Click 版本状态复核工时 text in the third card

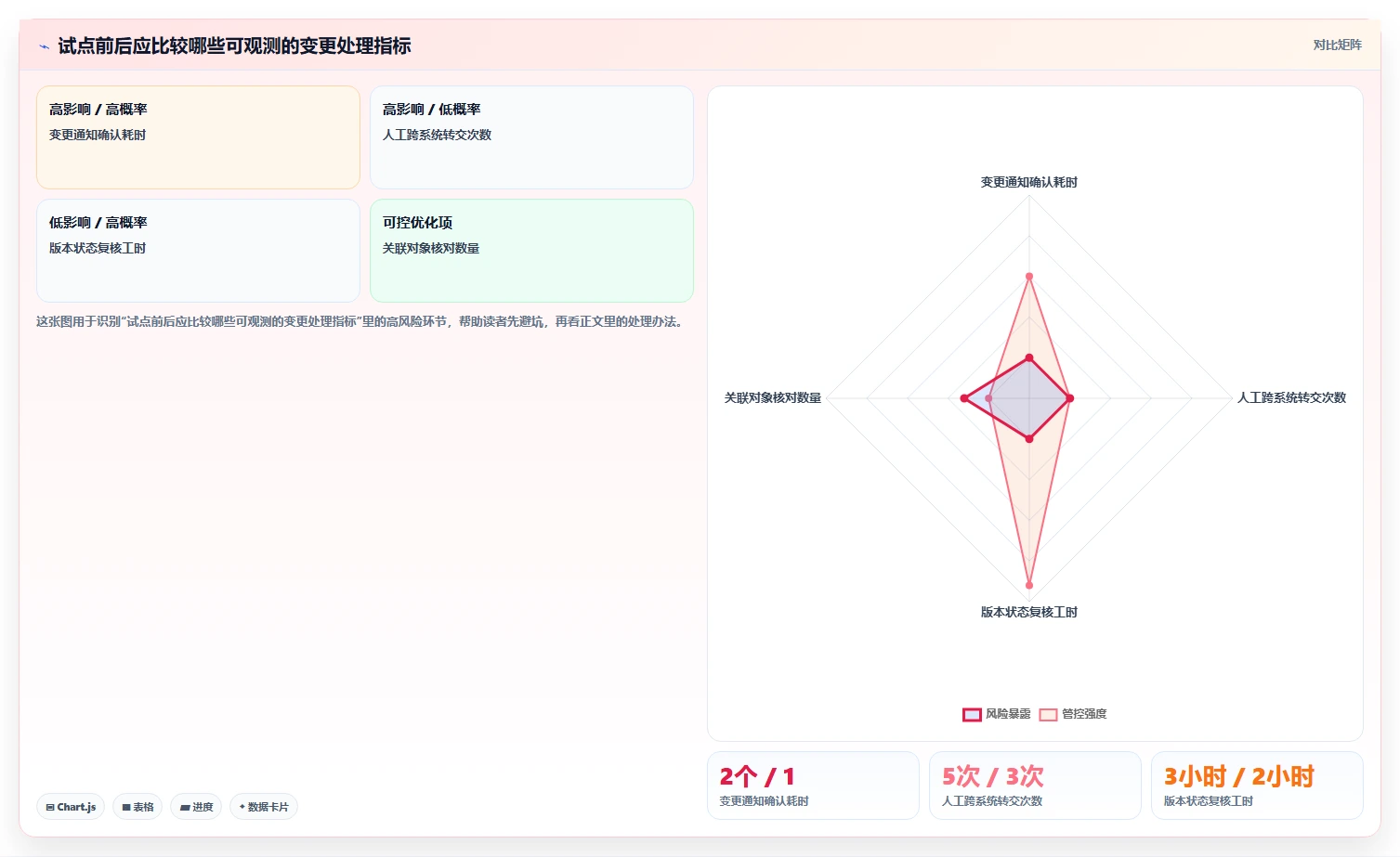tap(98, 248)
